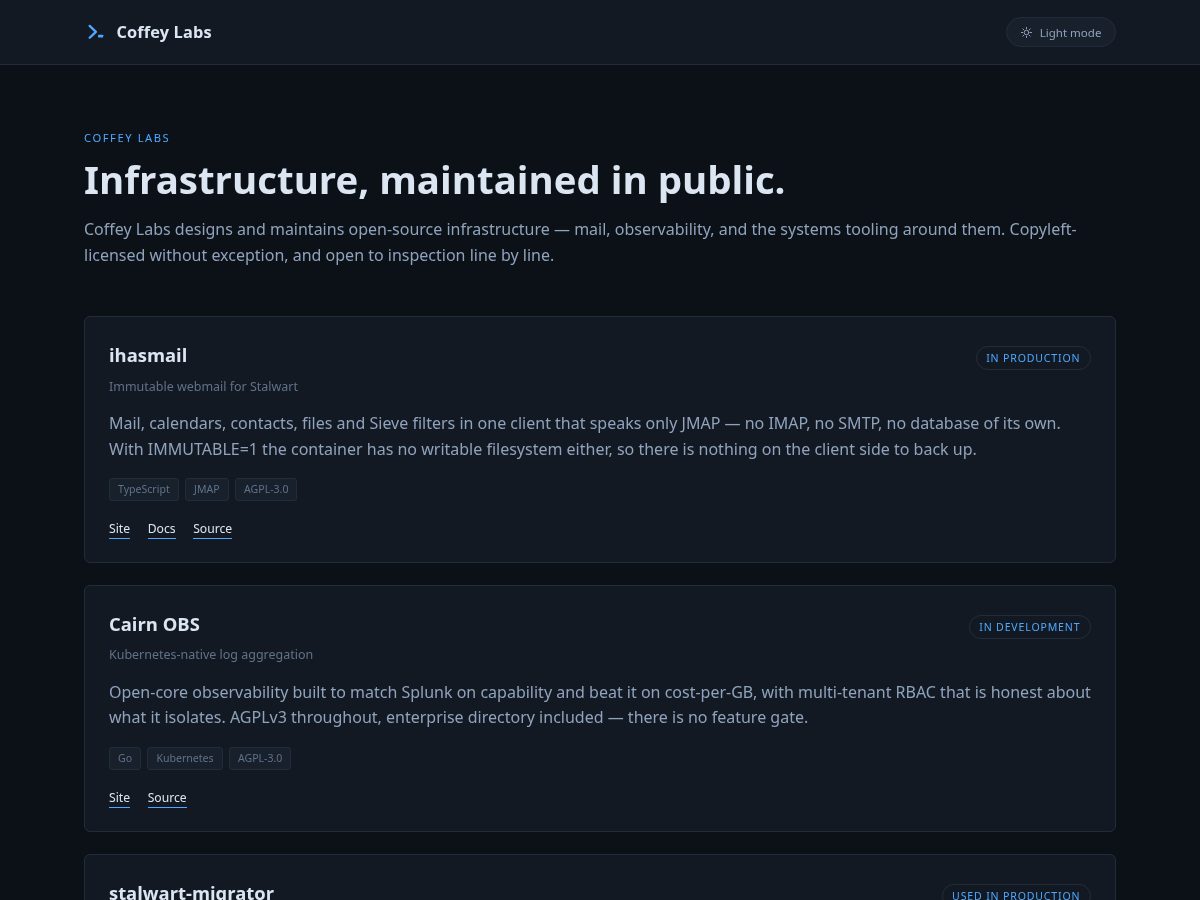This screenshot has height=900, width=1200.
Task: Click the Coffey Labs terminal logo icon
Action: (95, 32)
